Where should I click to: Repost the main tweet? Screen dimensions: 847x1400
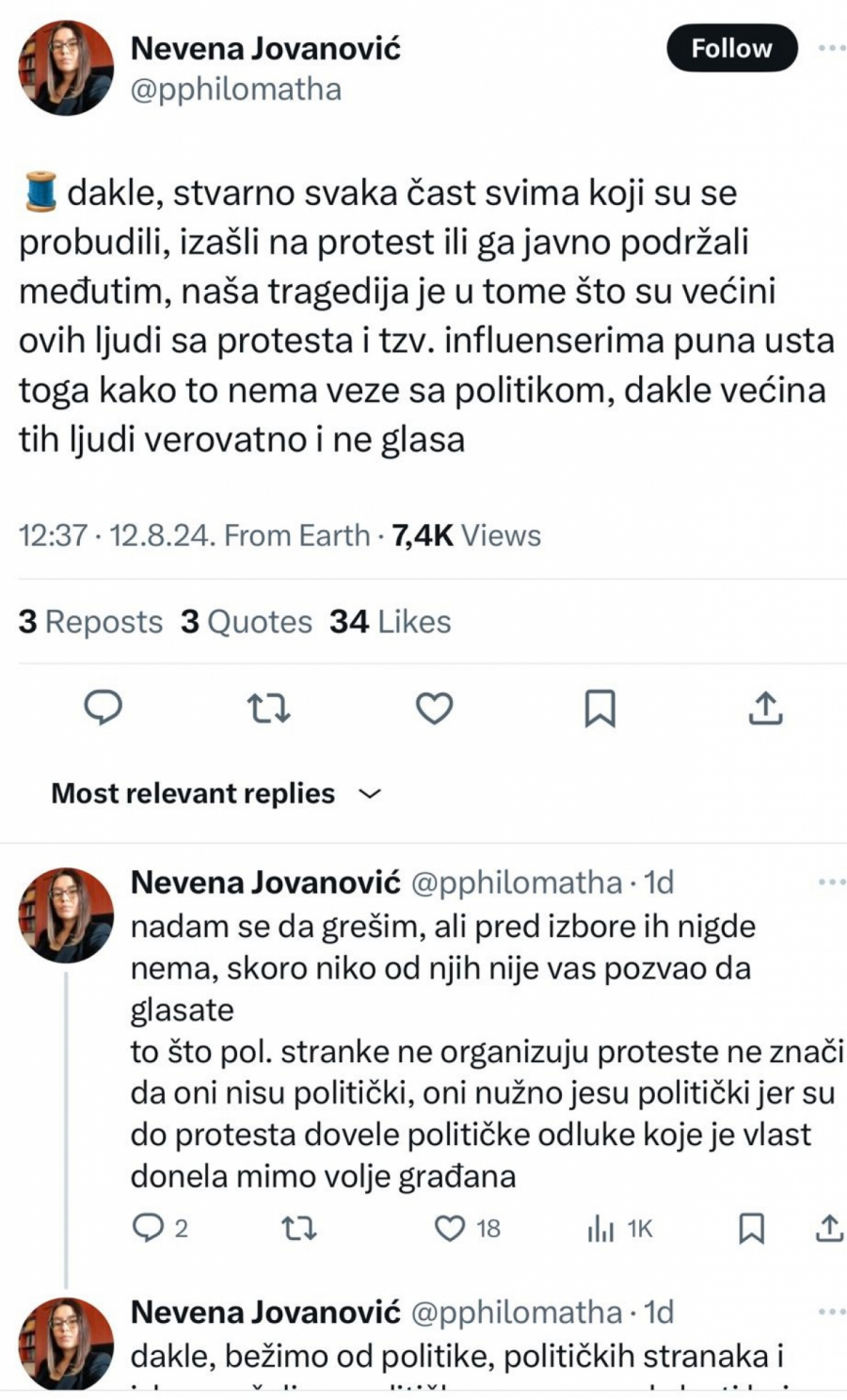pyautogui.click(x=268, y=708)
